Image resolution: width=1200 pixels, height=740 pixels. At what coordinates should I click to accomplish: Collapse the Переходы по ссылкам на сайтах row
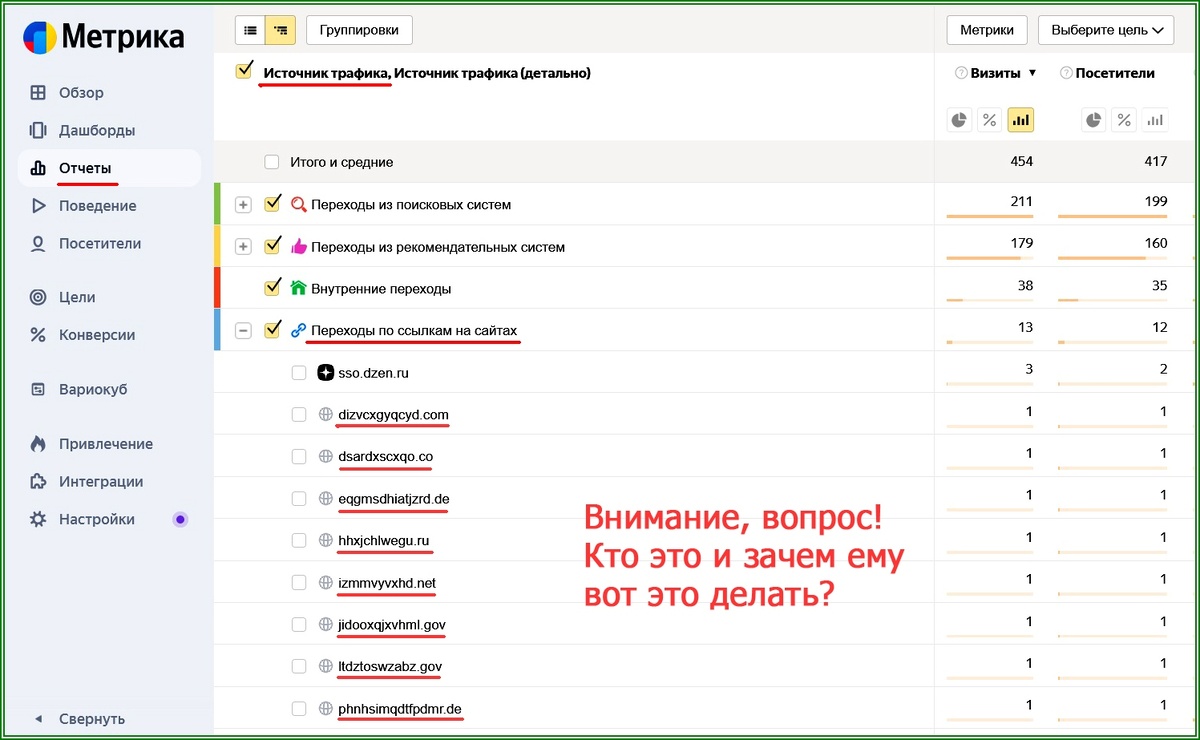(x=243, y=328)
